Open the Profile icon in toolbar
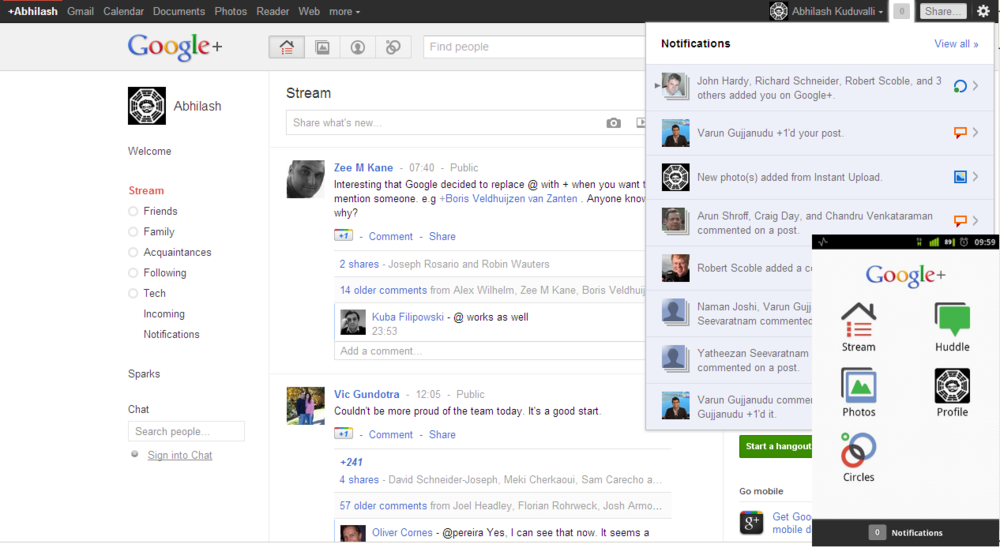The height and width of the screenshot is (548, 1000). tap(357, 47)
